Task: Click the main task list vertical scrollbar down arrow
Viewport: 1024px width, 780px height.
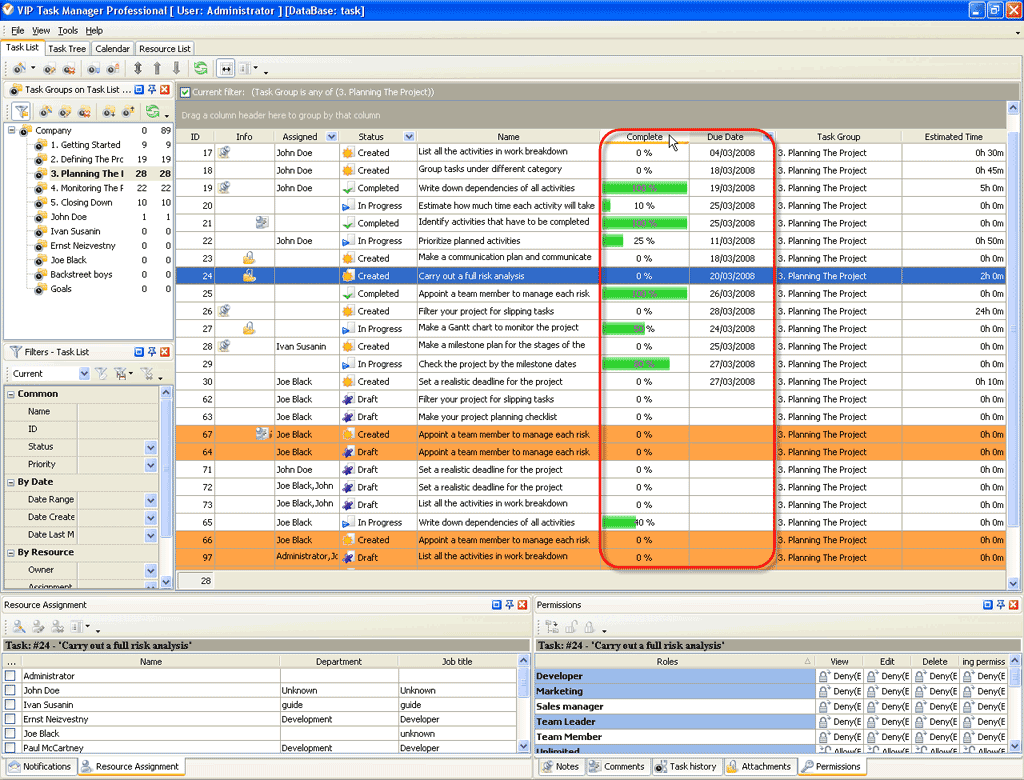Action: 1013,583
